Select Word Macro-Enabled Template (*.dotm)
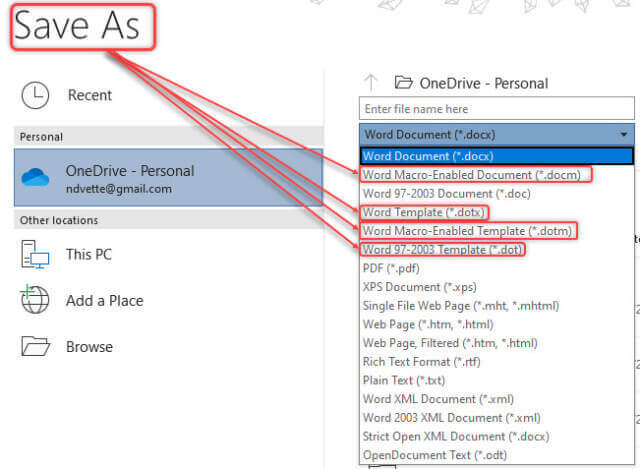 tap(467, 231)
